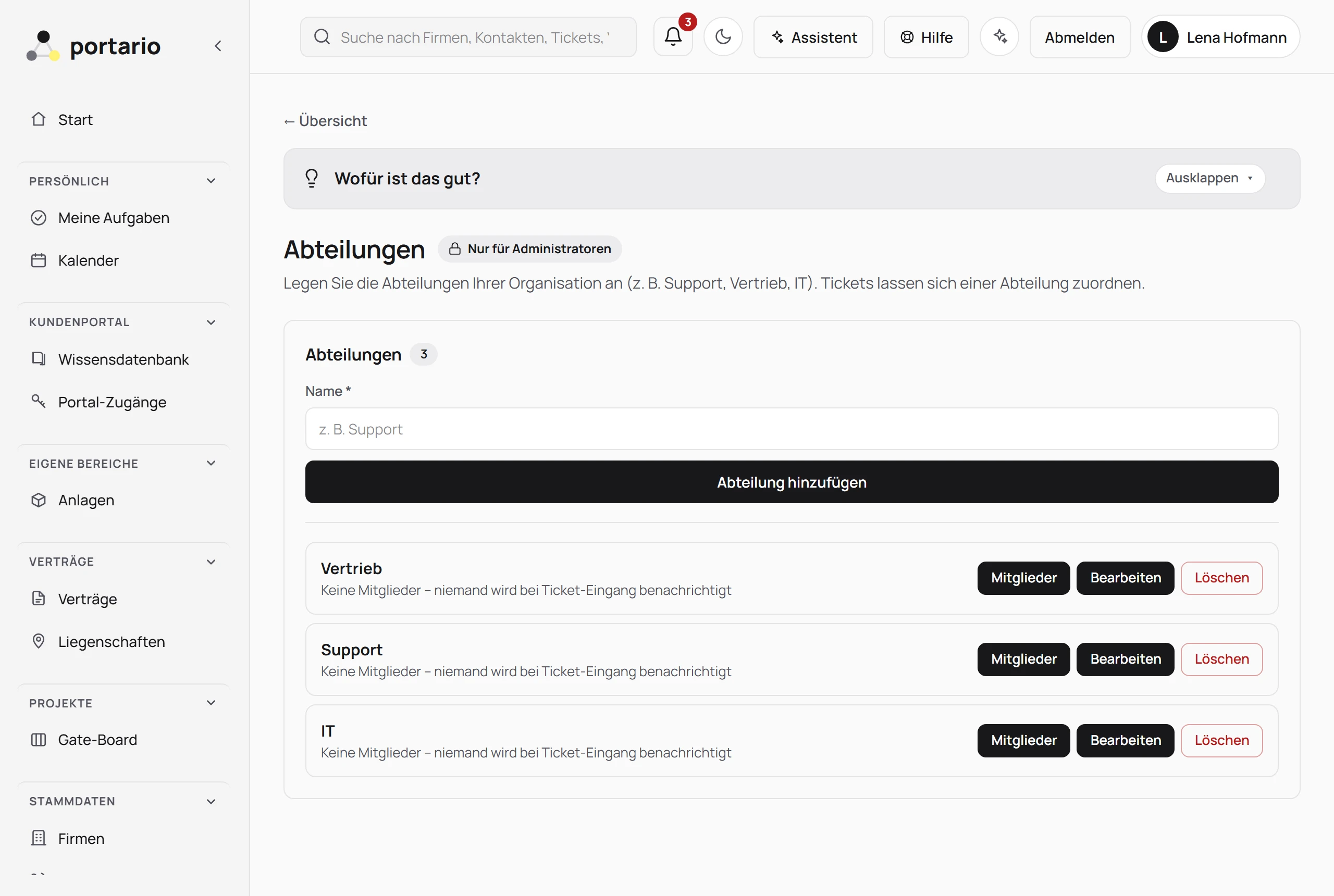Open the Assistent
The image size is (1334, 896).
[x=813, y=37]
